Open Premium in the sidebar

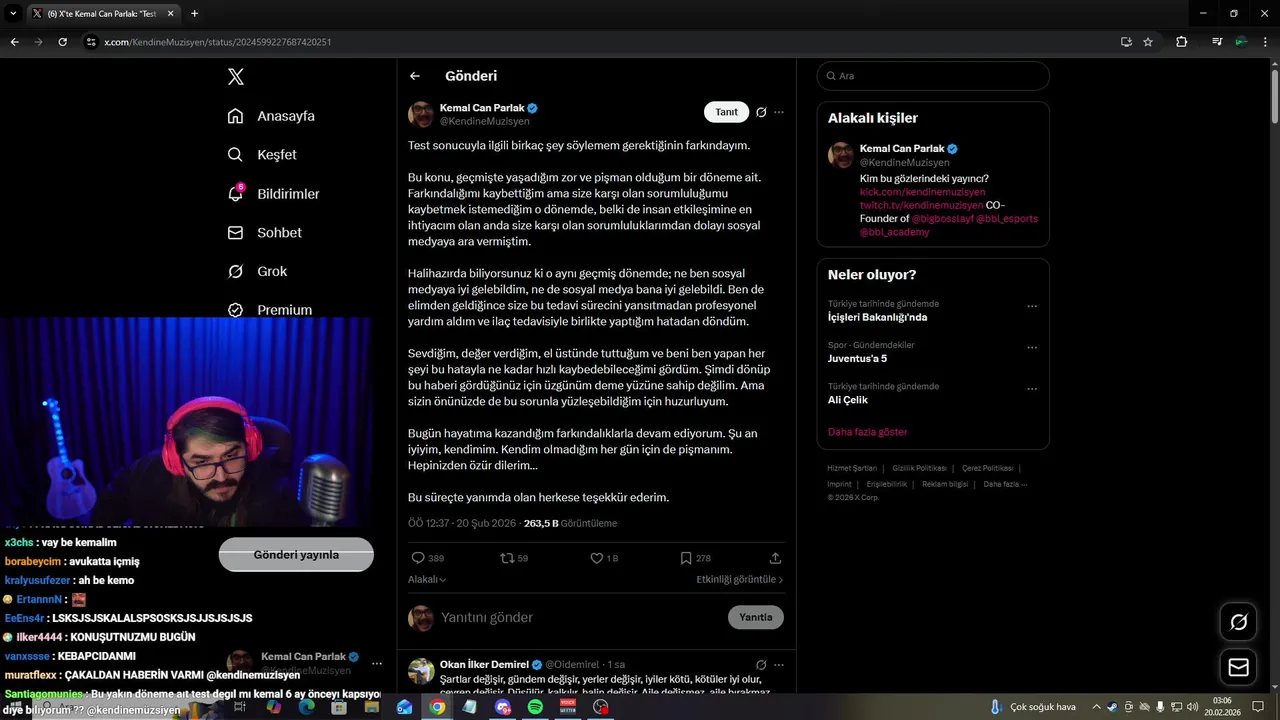point(270,310)
